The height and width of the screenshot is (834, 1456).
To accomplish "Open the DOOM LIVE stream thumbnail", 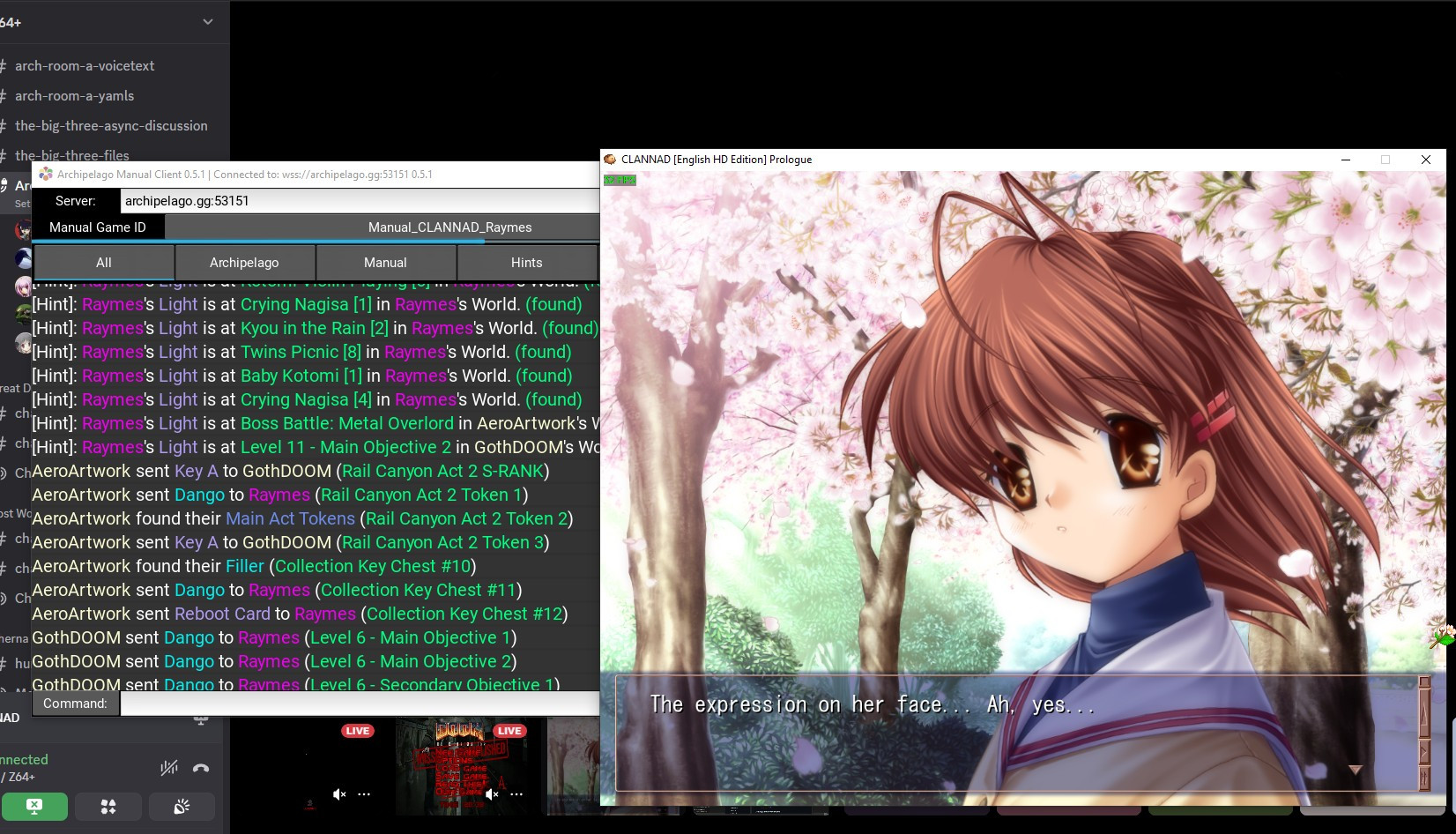I will click(464, 765).
